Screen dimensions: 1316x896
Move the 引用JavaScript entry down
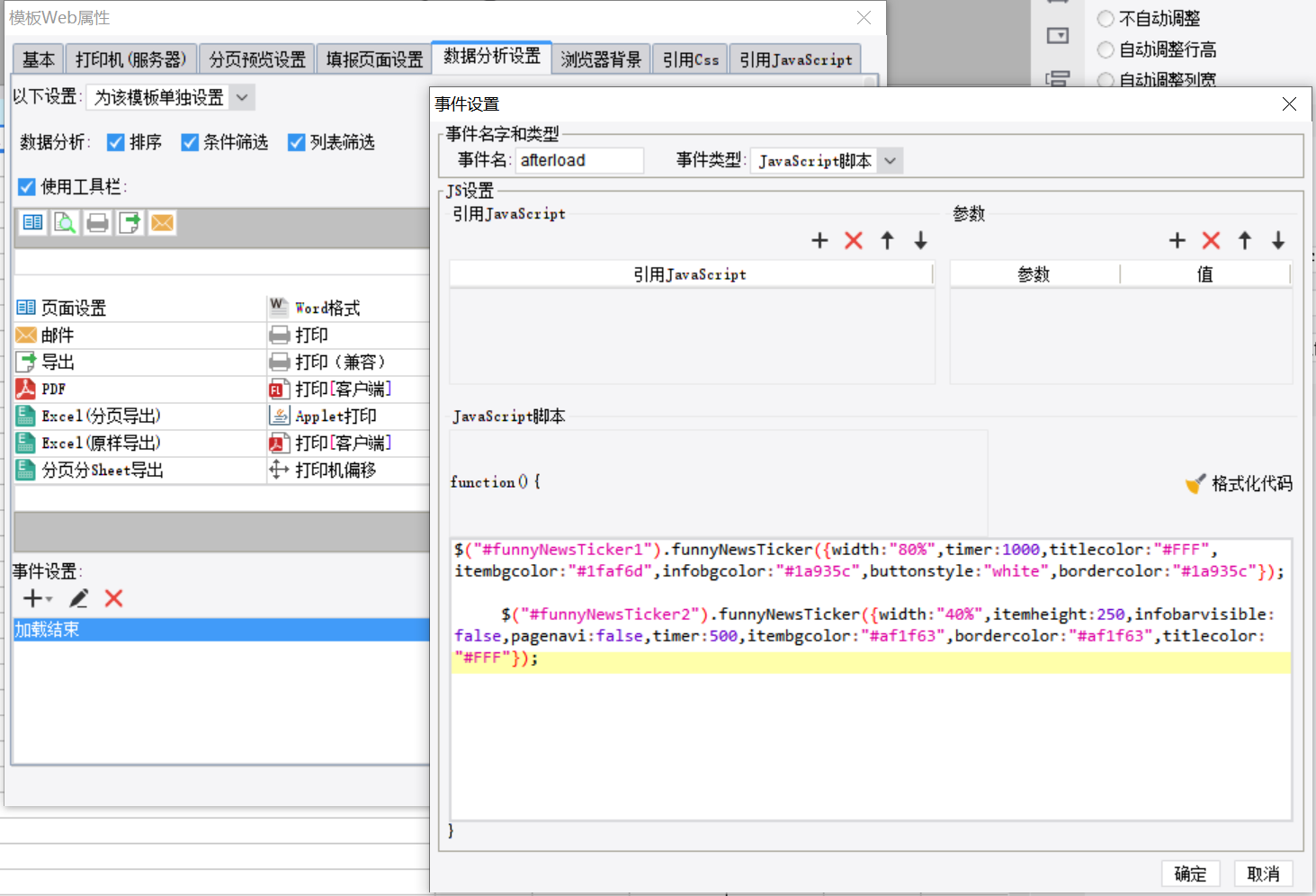(920, 240)
